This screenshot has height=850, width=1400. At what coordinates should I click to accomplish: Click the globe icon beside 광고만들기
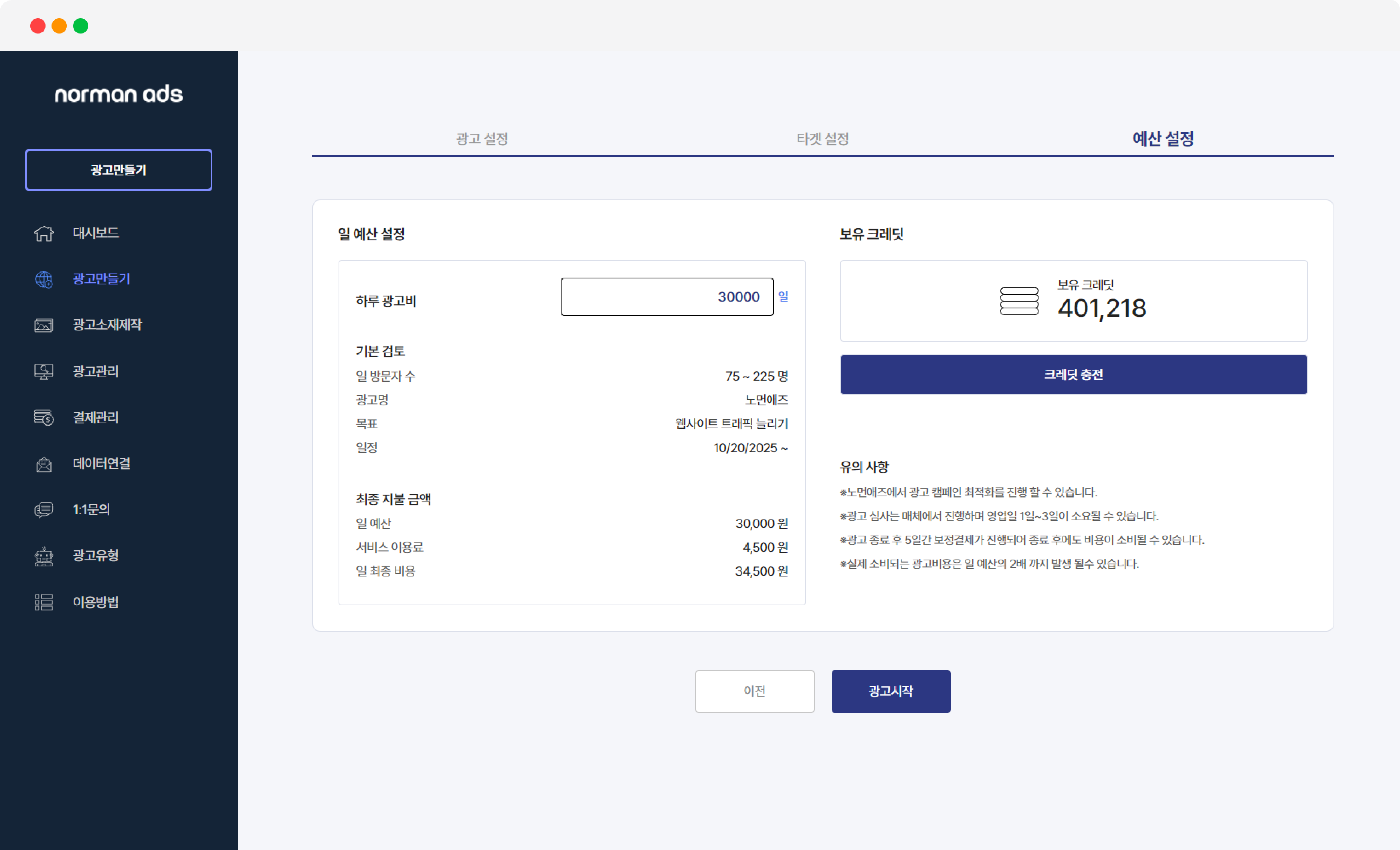(44, 279)
